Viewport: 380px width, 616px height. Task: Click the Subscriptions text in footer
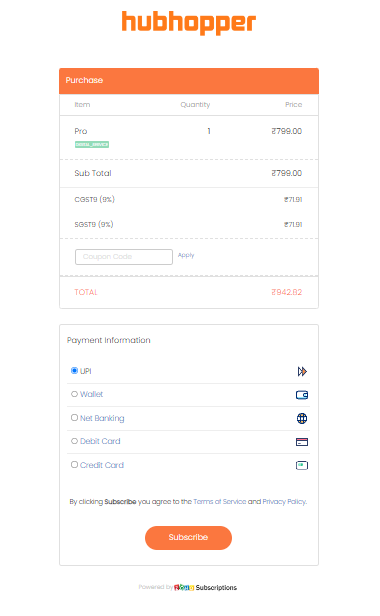pos(216,588)
